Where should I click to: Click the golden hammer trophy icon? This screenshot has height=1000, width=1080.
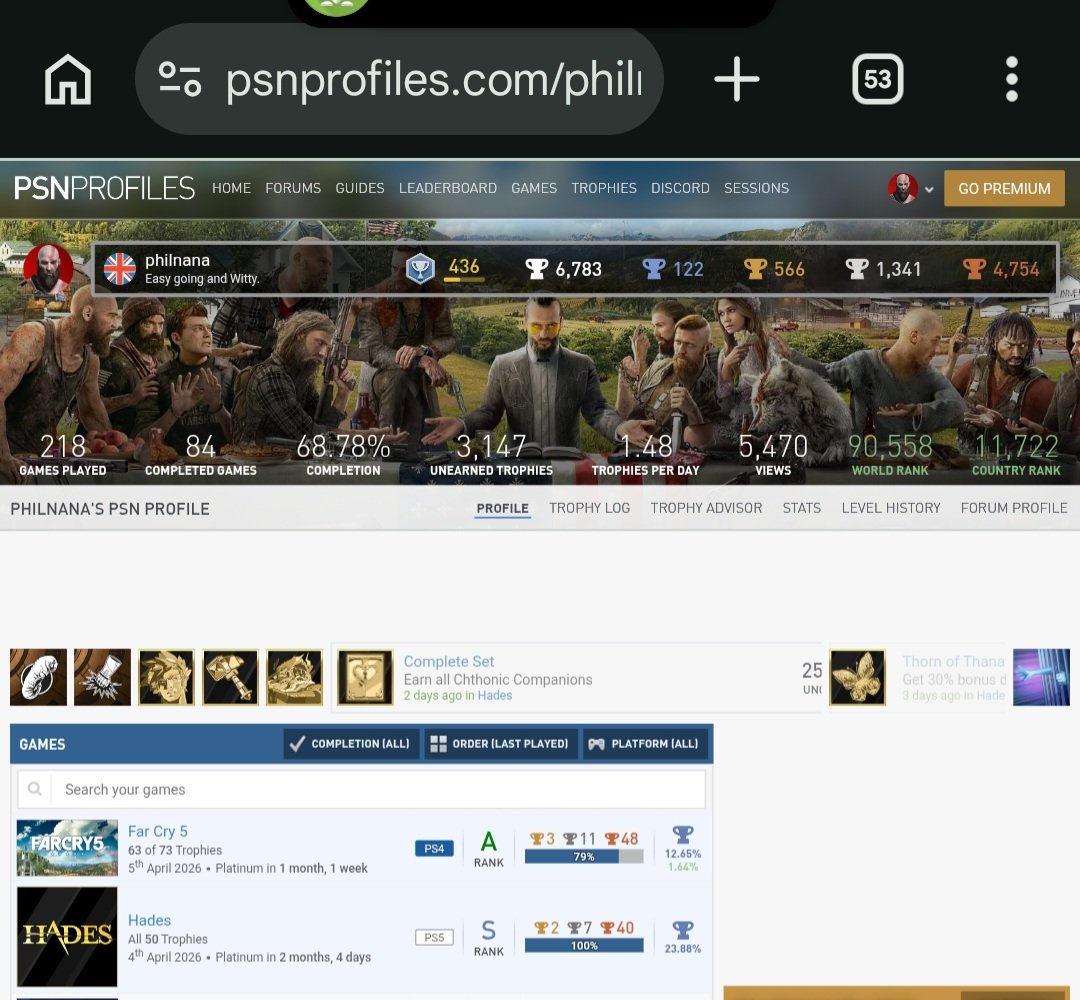(x=230, y=677)
